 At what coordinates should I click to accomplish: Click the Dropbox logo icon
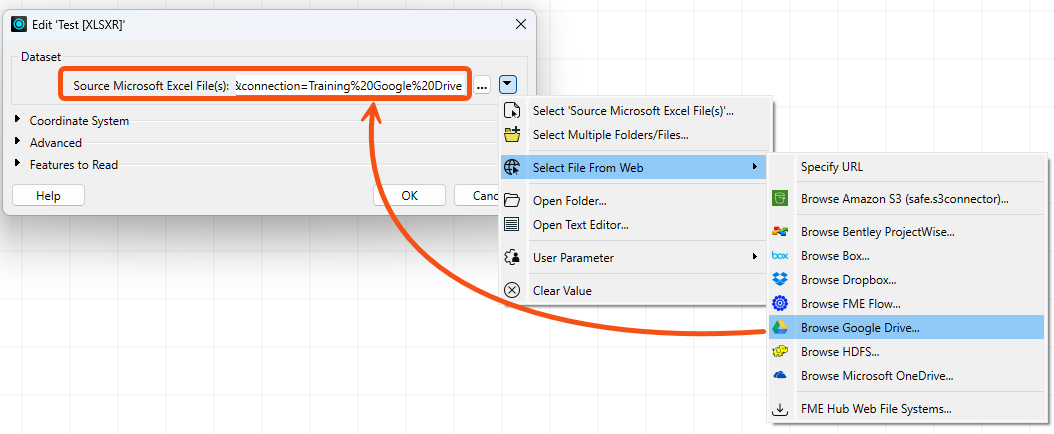click(780, 279)
